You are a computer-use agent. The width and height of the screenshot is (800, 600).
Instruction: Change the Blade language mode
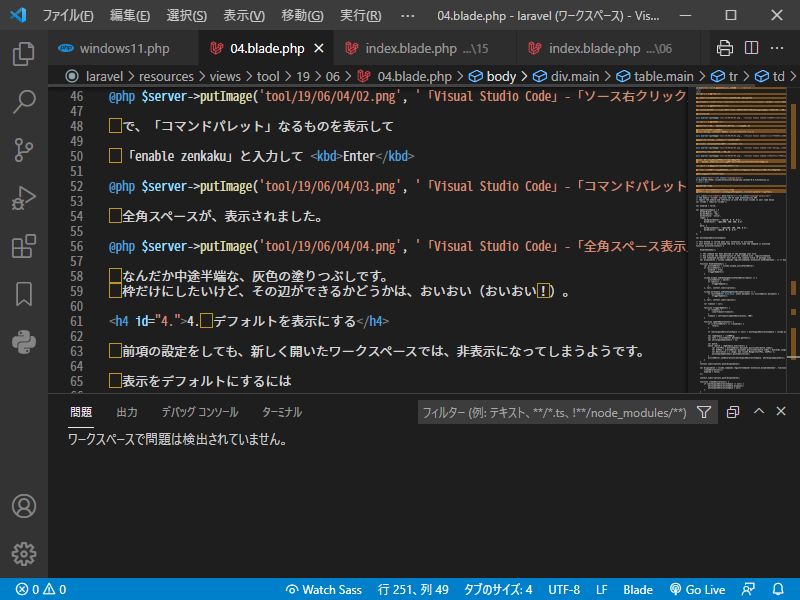coord(637,589)
